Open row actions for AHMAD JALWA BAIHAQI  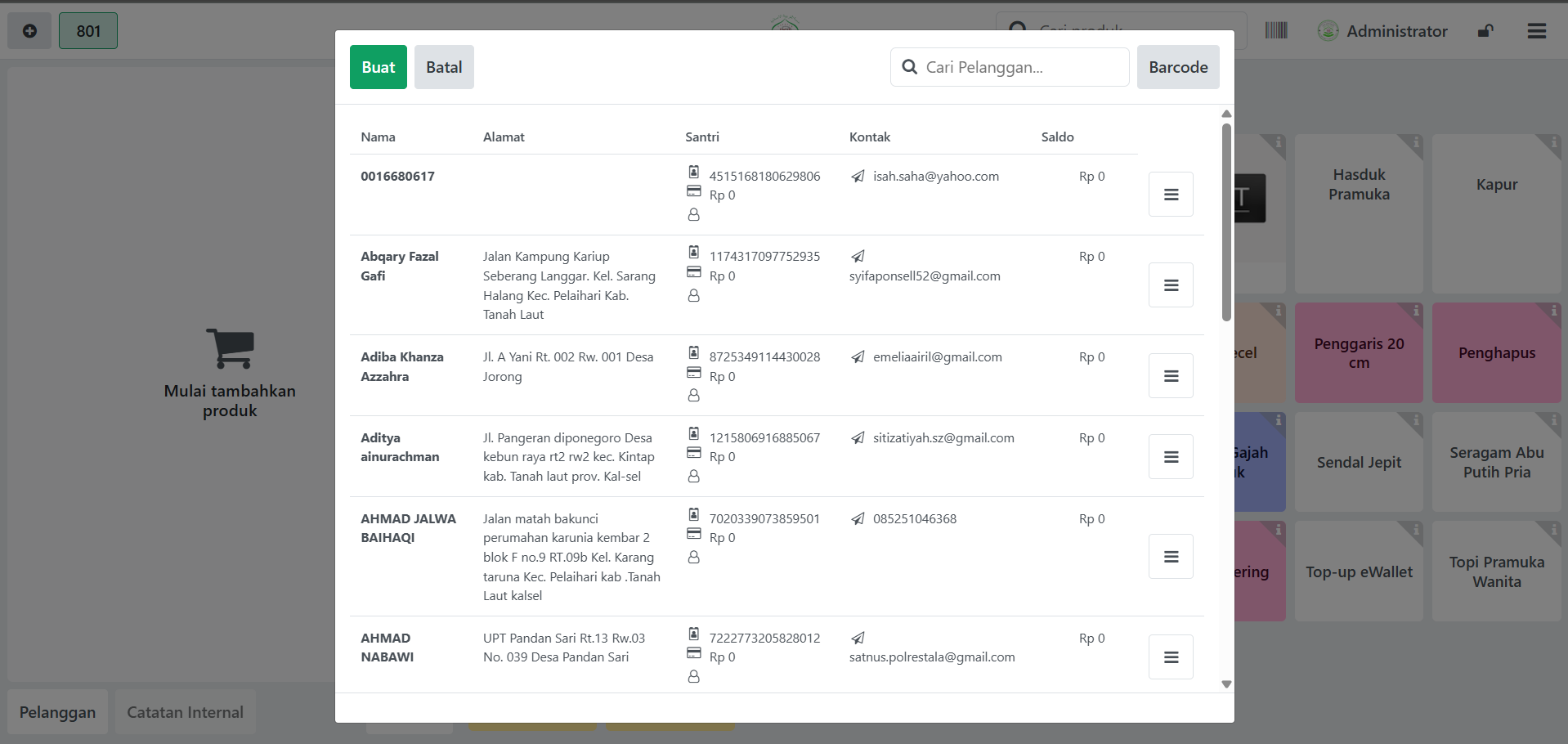pos(1171,557)
